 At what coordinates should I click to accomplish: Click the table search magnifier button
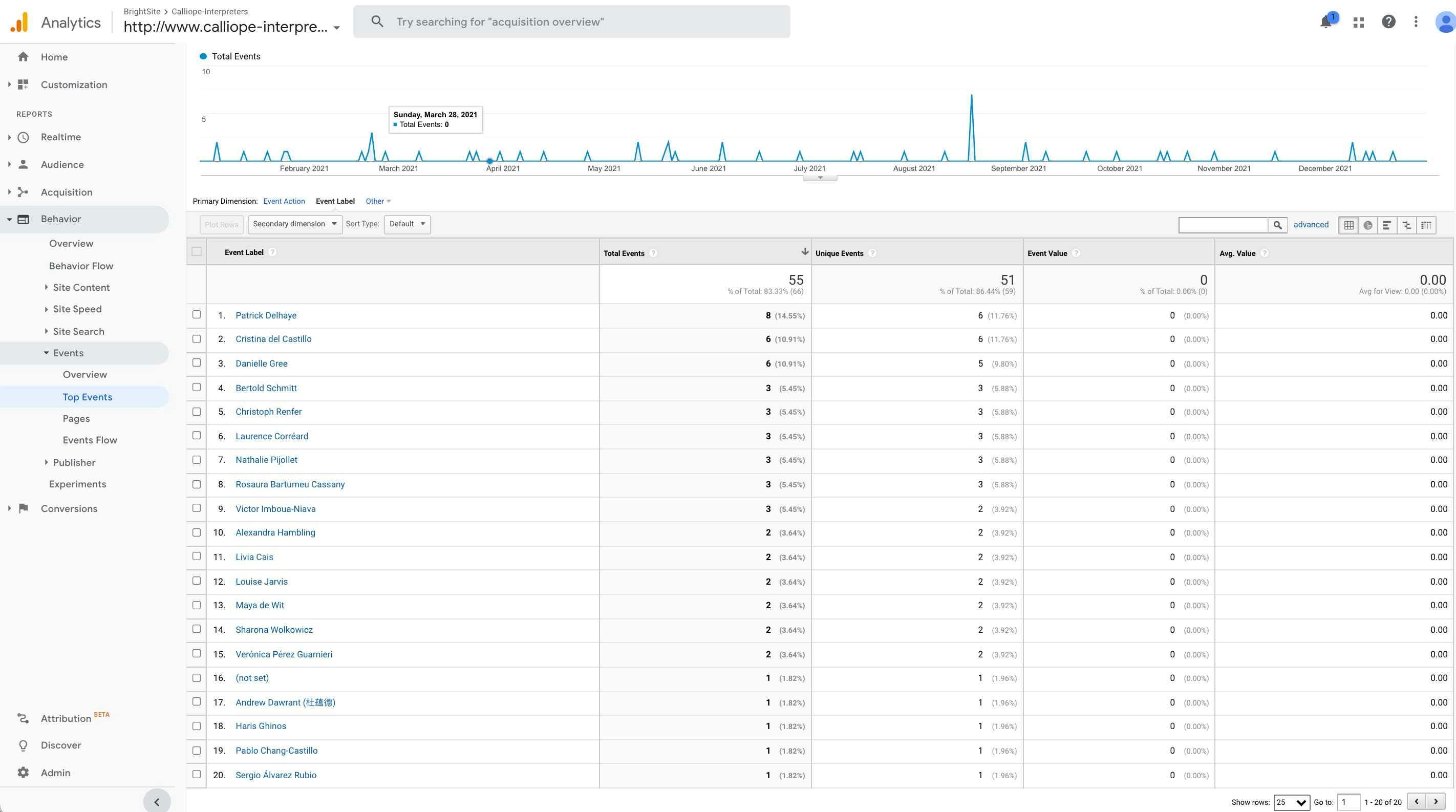pyautogui.click(x=1277, y=225)
